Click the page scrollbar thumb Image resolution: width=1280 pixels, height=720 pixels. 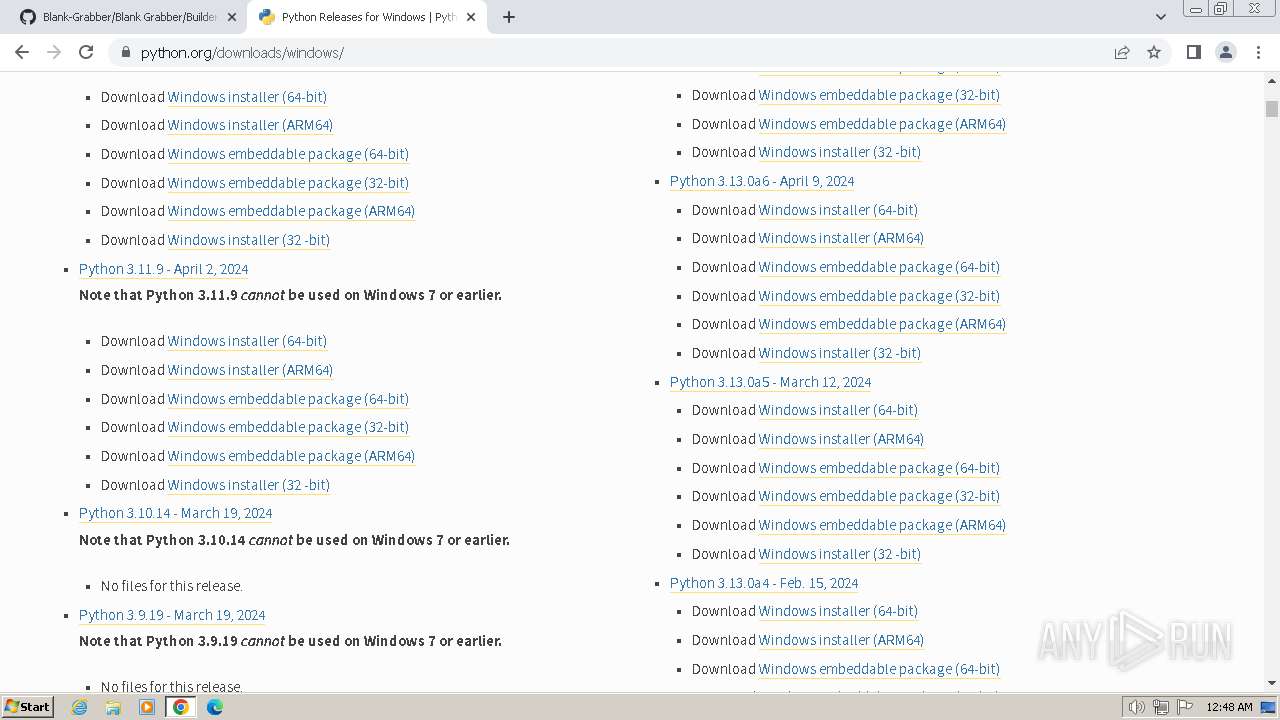1271,108
